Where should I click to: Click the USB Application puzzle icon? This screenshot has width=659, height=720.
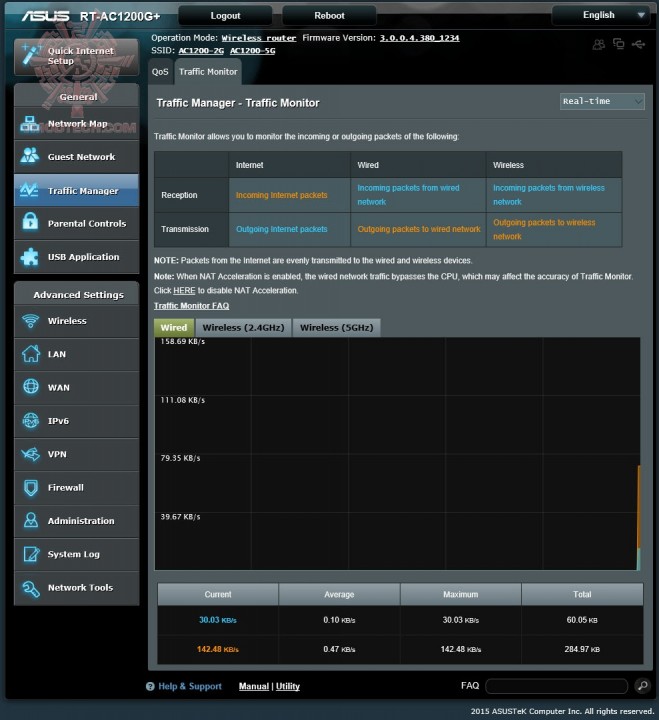click(30, 257)
